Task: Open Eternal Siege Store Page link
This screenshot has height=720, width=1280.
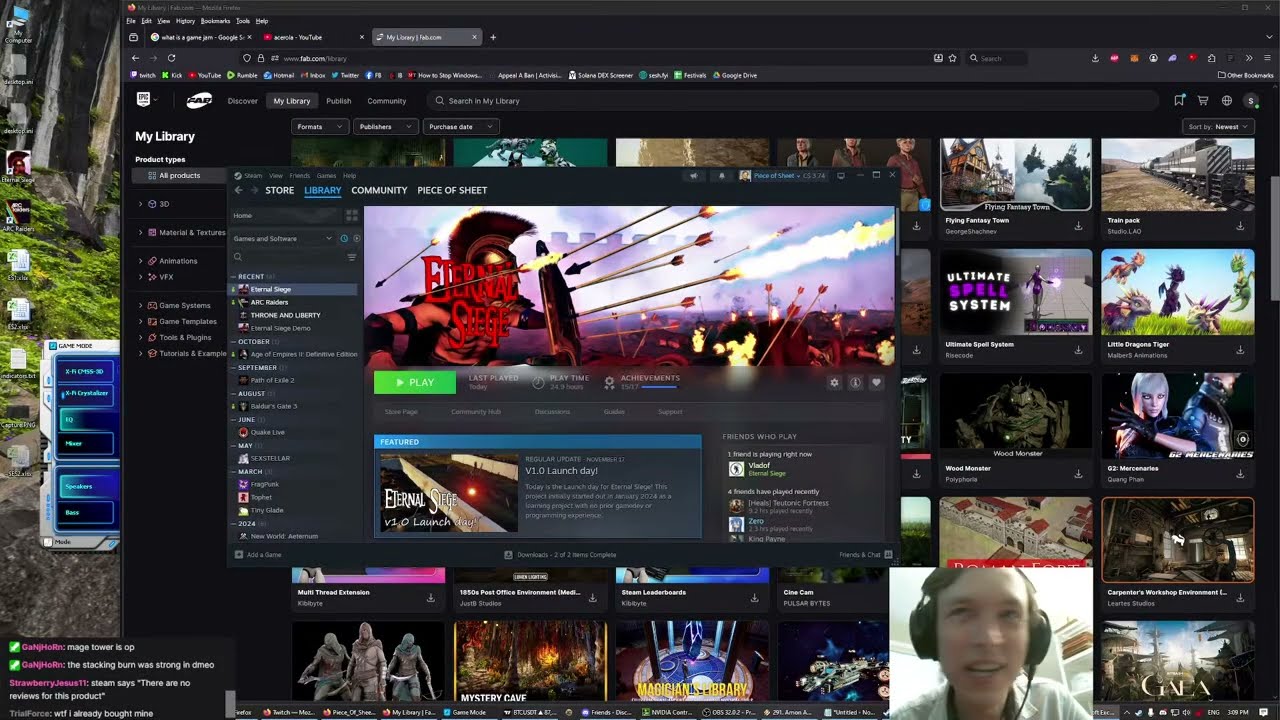Action: tap(401, 411)
